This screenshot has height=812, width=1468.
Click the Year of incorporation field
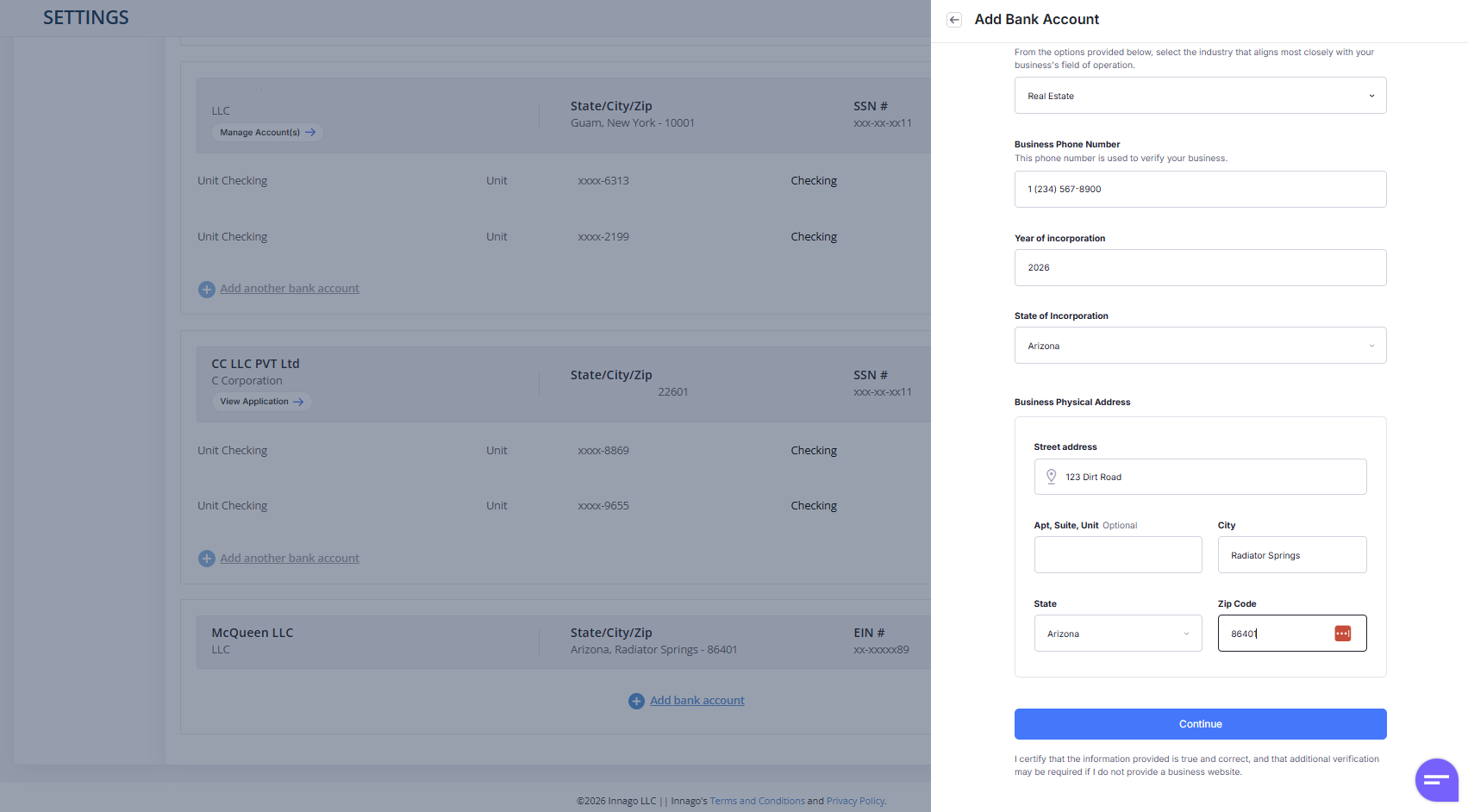point(1200,268)
